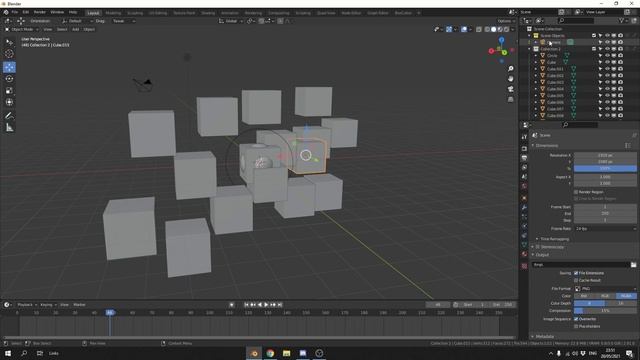This screenshot has height=360, width=640.
Task: Click the Frame Start value field
Action: coord(605,207)
